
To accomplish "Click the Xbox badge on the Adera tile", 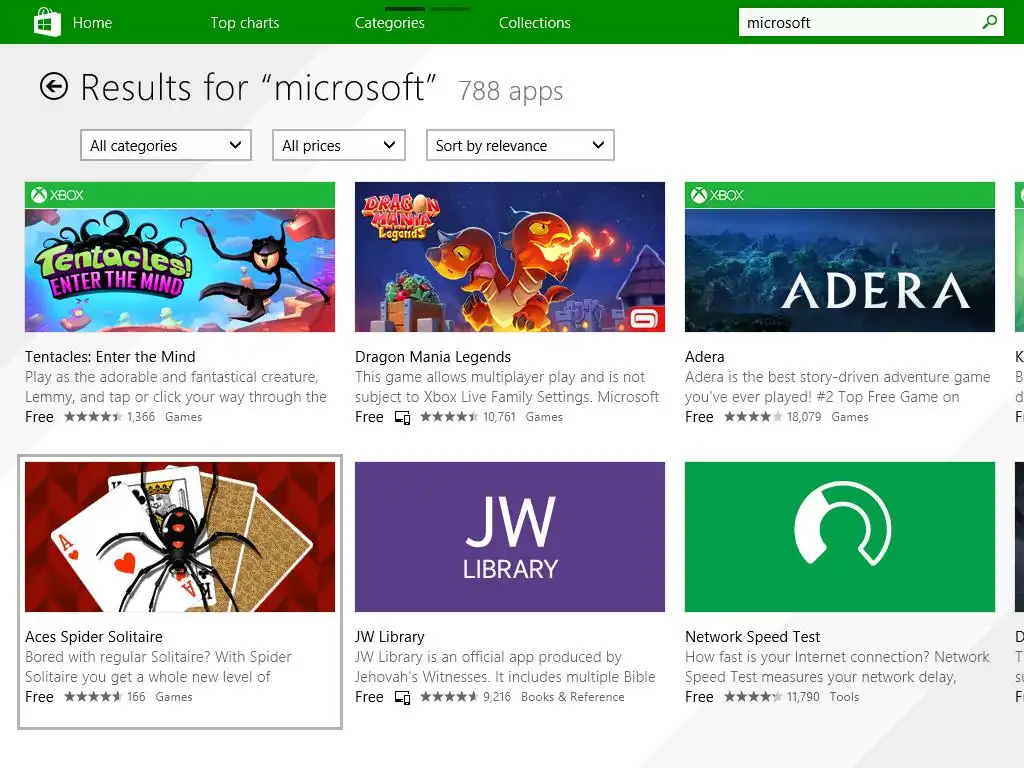I will coord(718,195).
